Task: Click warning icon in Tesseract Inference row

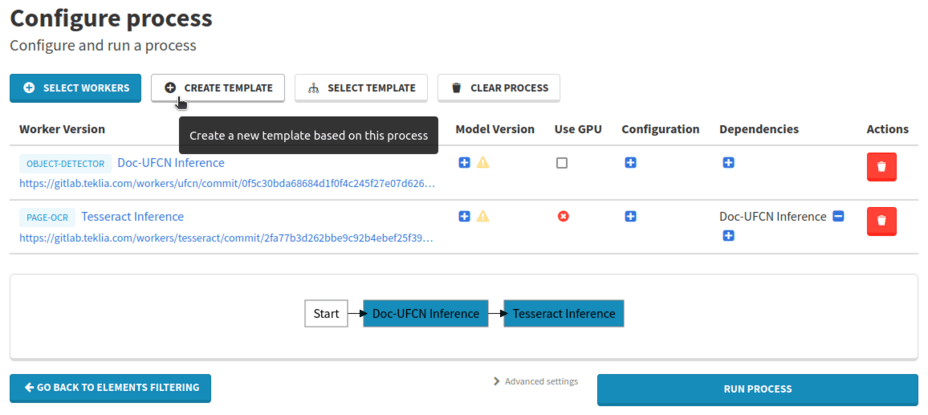Action: pyautogui.click(x=483, y=217)
